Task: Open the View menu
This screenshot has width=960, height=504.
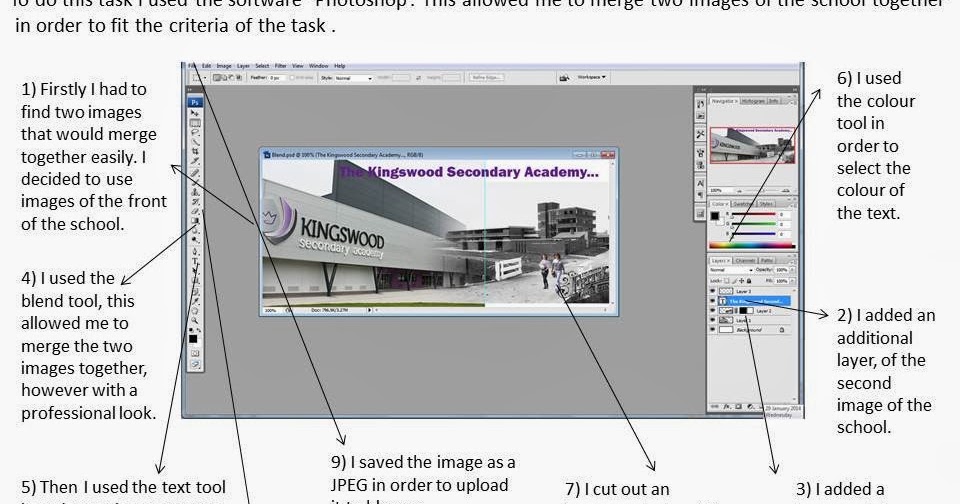Action: [298, 66]
